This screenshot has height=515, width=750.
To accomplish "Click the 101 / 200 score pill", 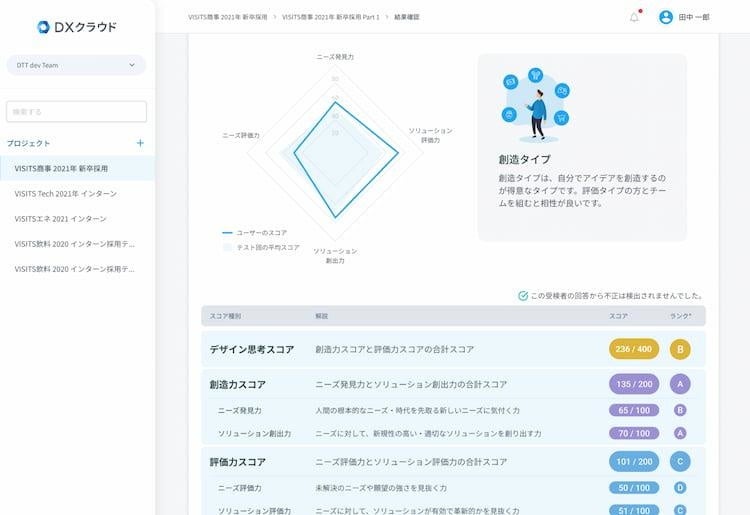I will coord(634,461).
